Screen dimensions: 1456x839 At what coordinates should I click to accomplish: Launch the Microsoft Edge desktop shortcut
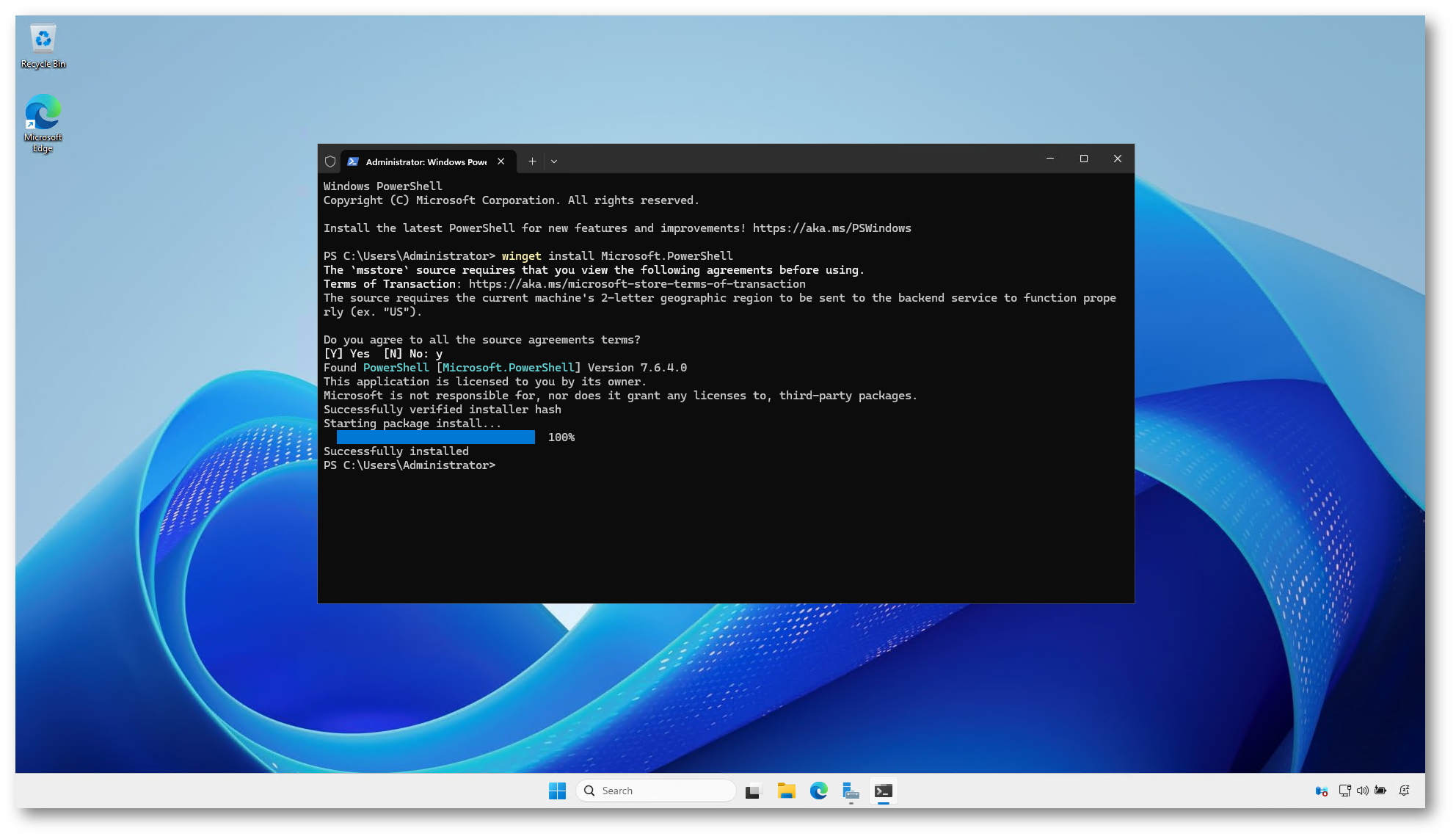[x=43, y=123]
